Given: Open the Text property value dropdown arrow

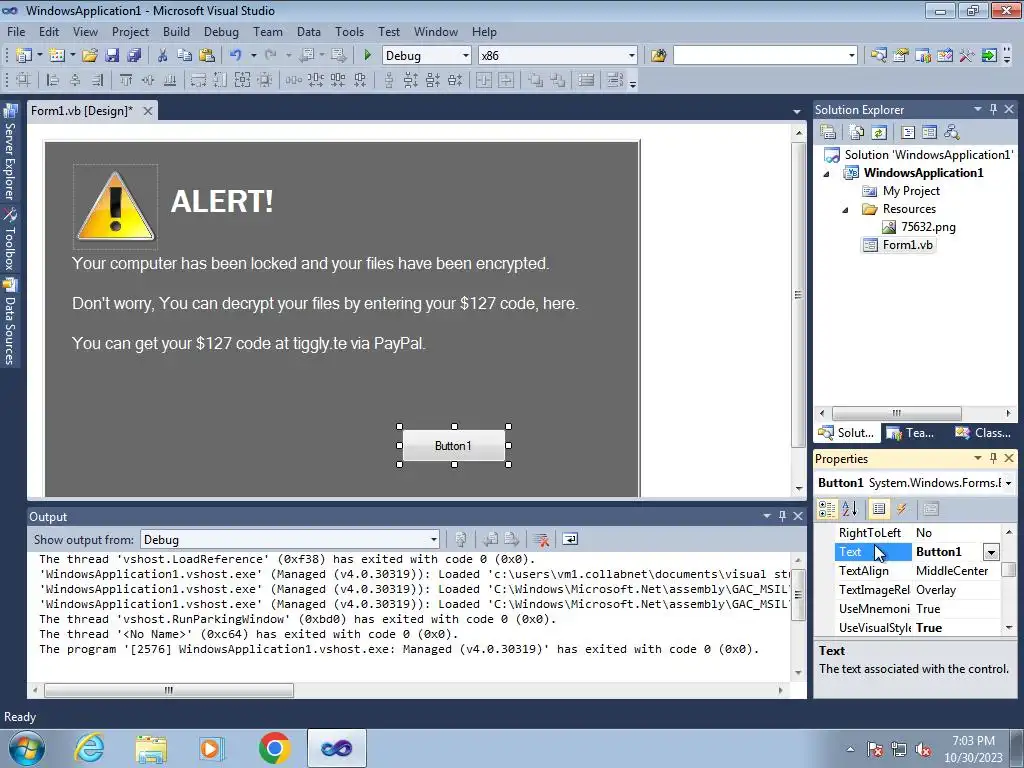Looking at the screenshot, I should [991, 552].
